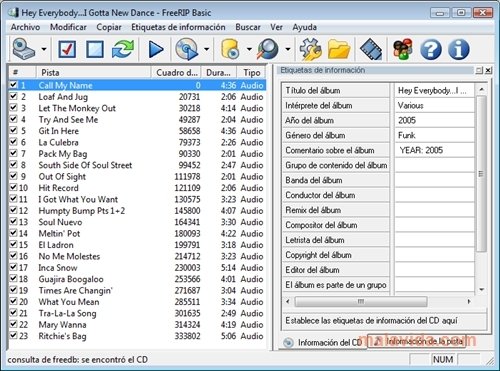Screen dimensions: 500x371
Task: Uncheck track 1 Call My Name
Action: pyautogui.click(x=13, y=85)
